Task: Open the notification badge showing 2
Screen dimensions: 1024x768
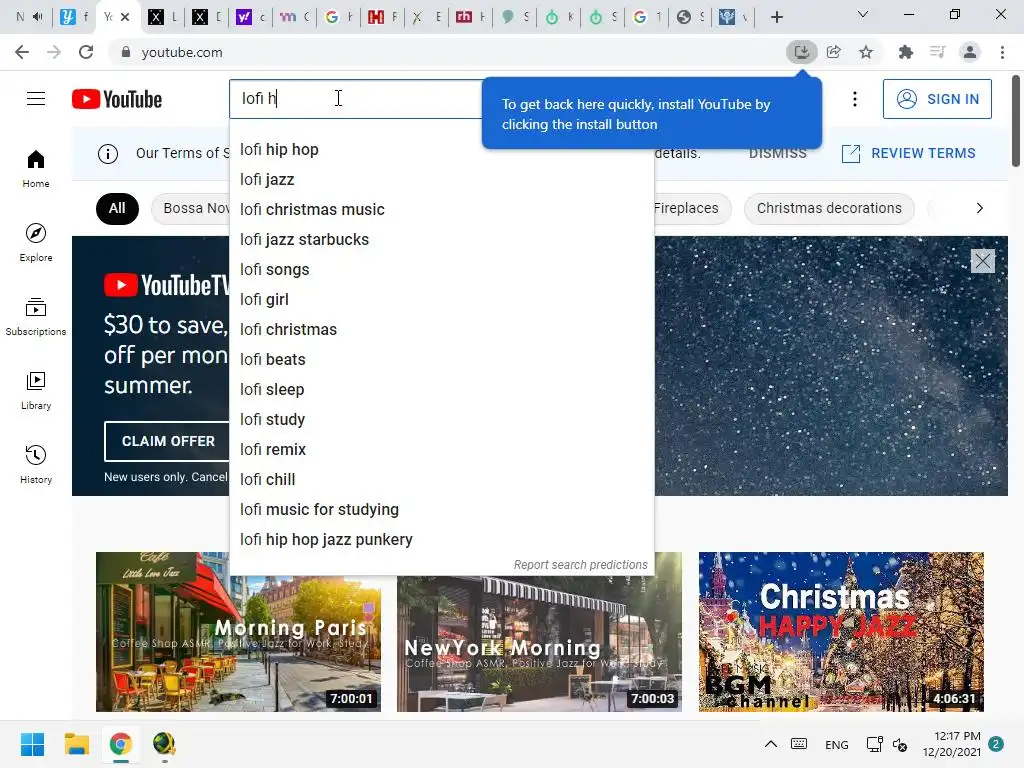Action: (x=996, y=744)
